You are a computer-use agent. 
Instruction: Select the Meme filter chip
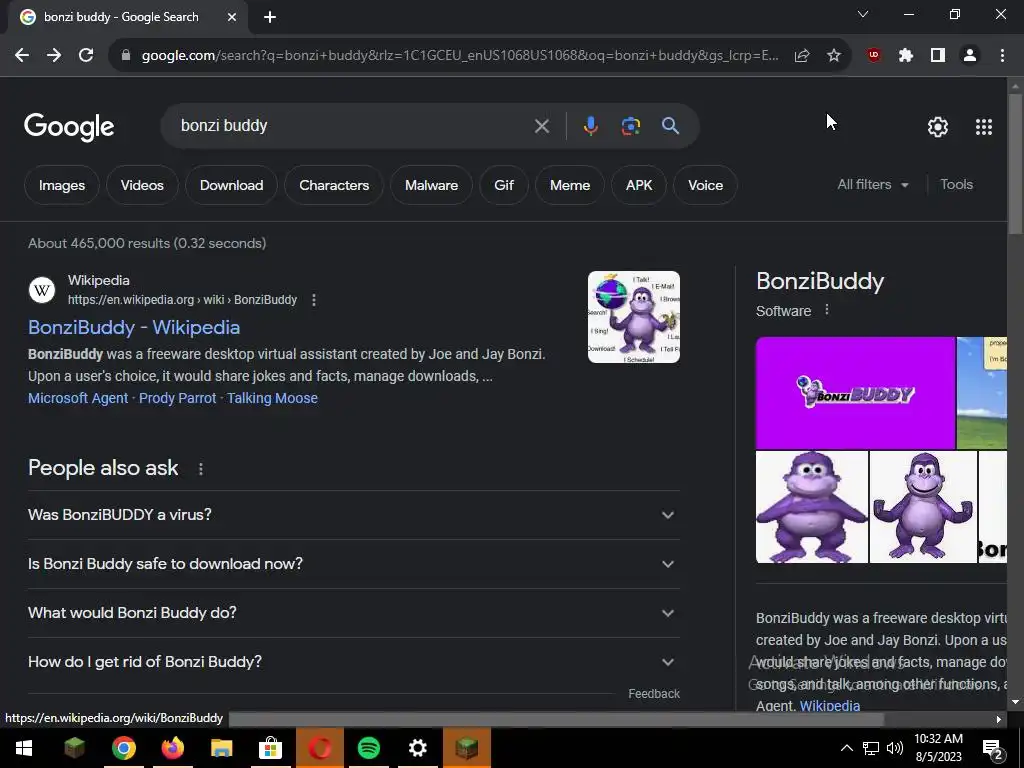point(570,185)
